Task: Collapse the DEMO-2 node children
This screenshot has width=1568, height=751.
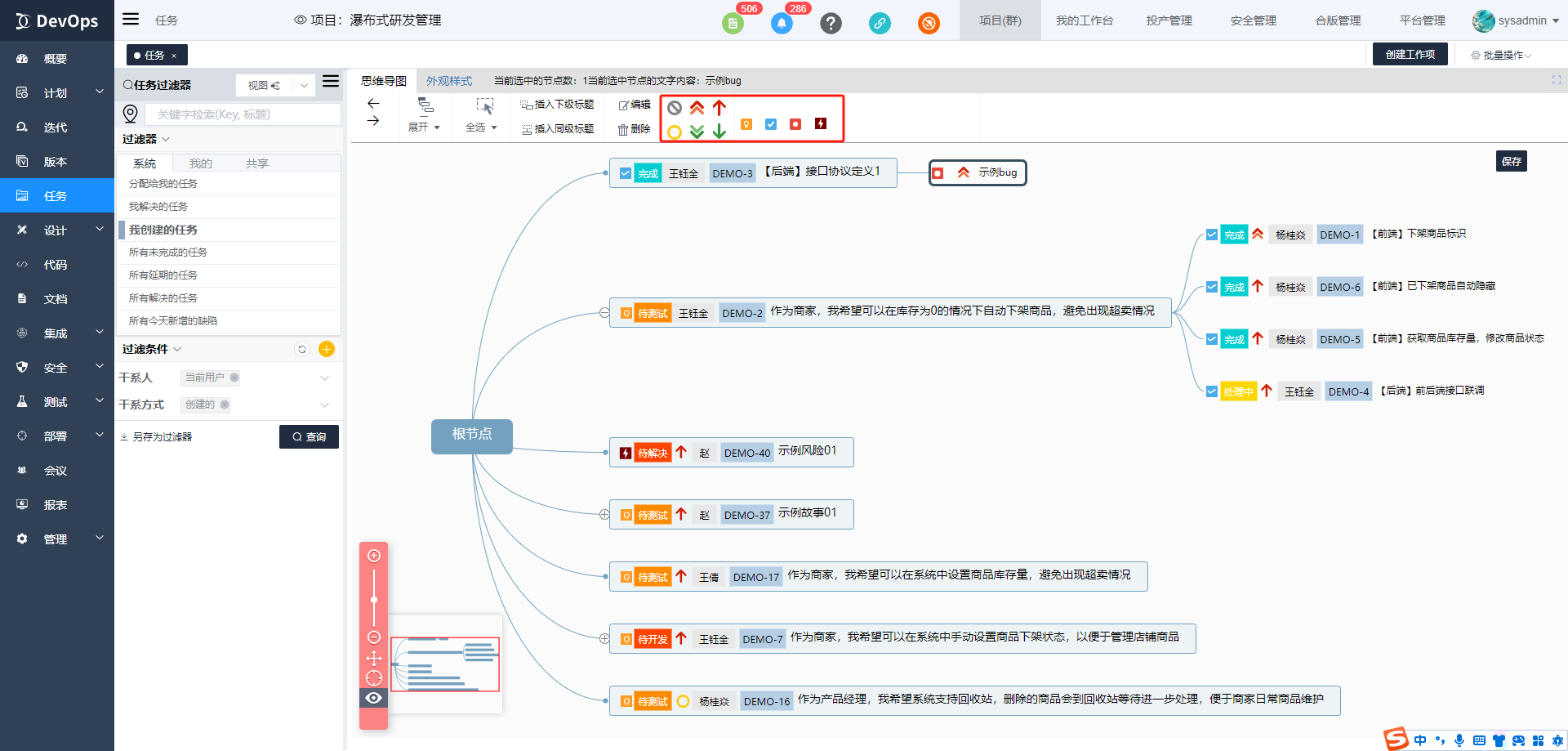Action: click(x=604, y=313)
